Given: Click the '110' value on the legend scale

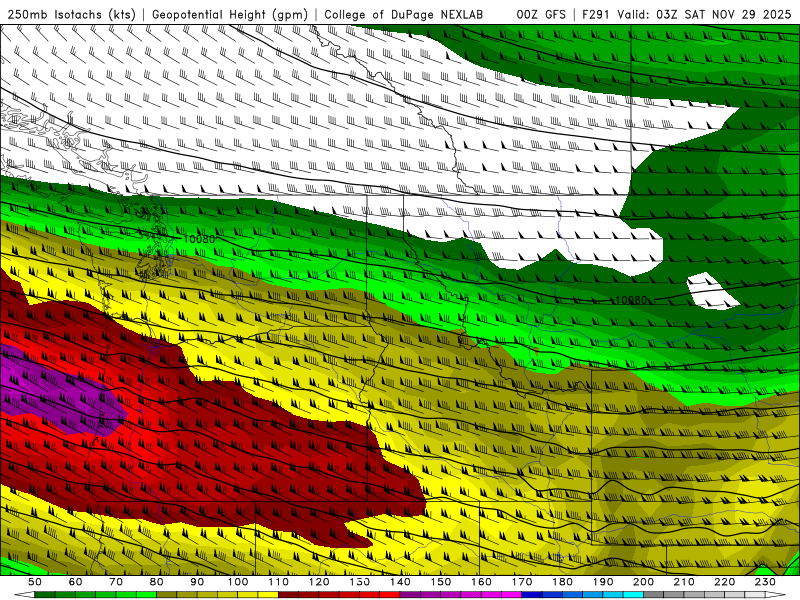Looking at the screenshot, I should pyautogui.click(x=279, y=582).
